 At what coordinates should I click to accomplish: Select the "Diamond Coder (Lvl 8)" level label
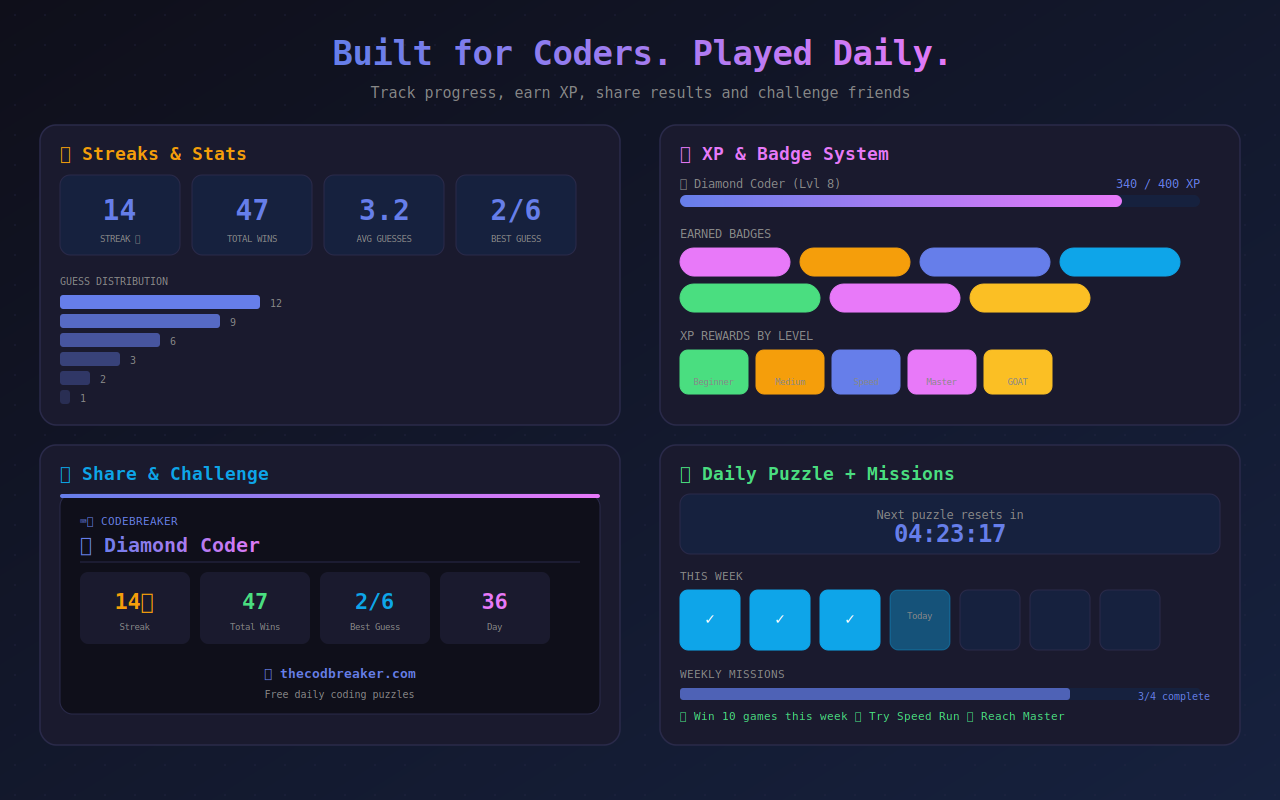pyautogui.click(x=761, y=184)
